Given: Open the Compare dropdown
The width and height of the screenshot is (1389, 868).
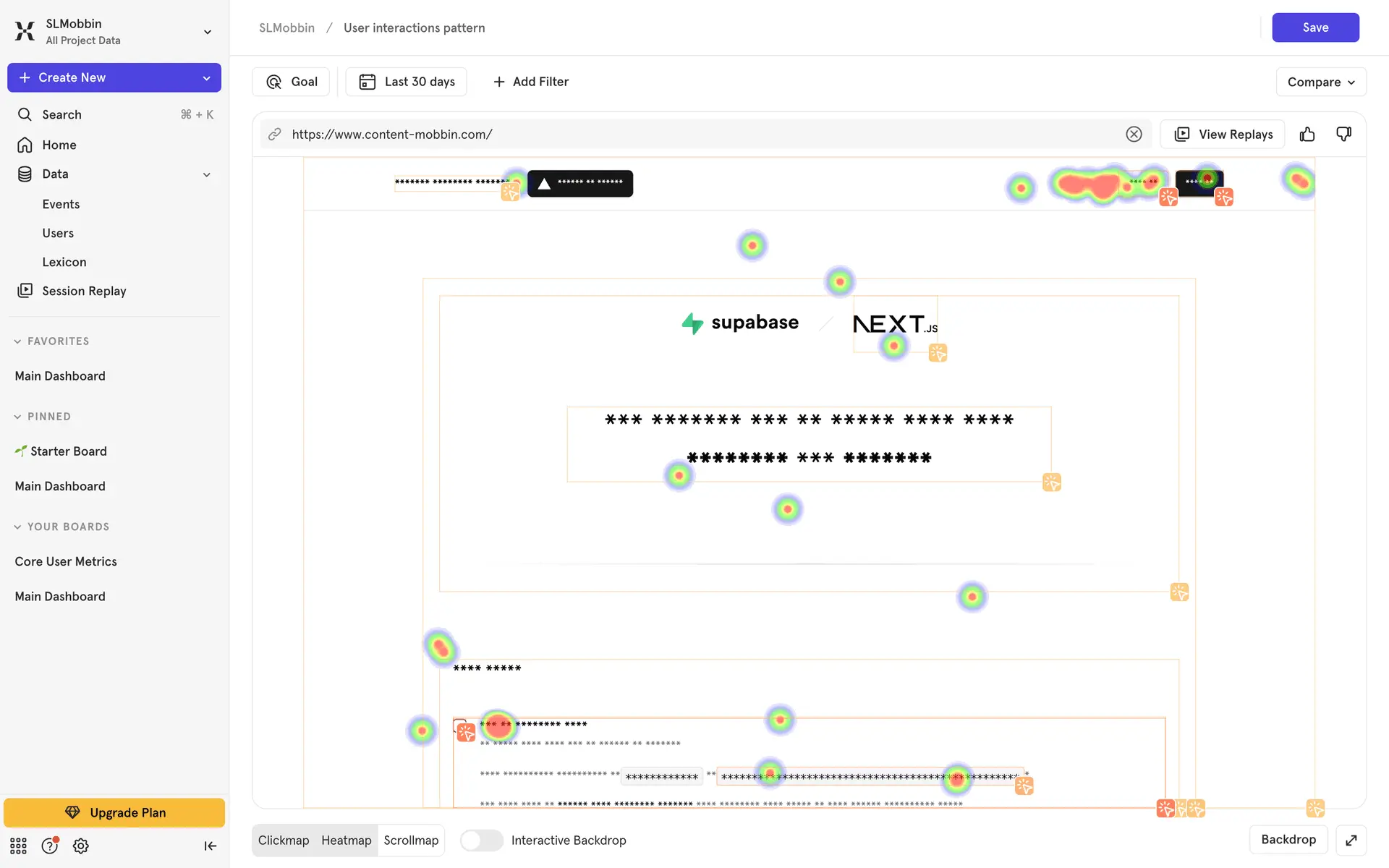Looking at the screenshot, I should point(1320,82).
